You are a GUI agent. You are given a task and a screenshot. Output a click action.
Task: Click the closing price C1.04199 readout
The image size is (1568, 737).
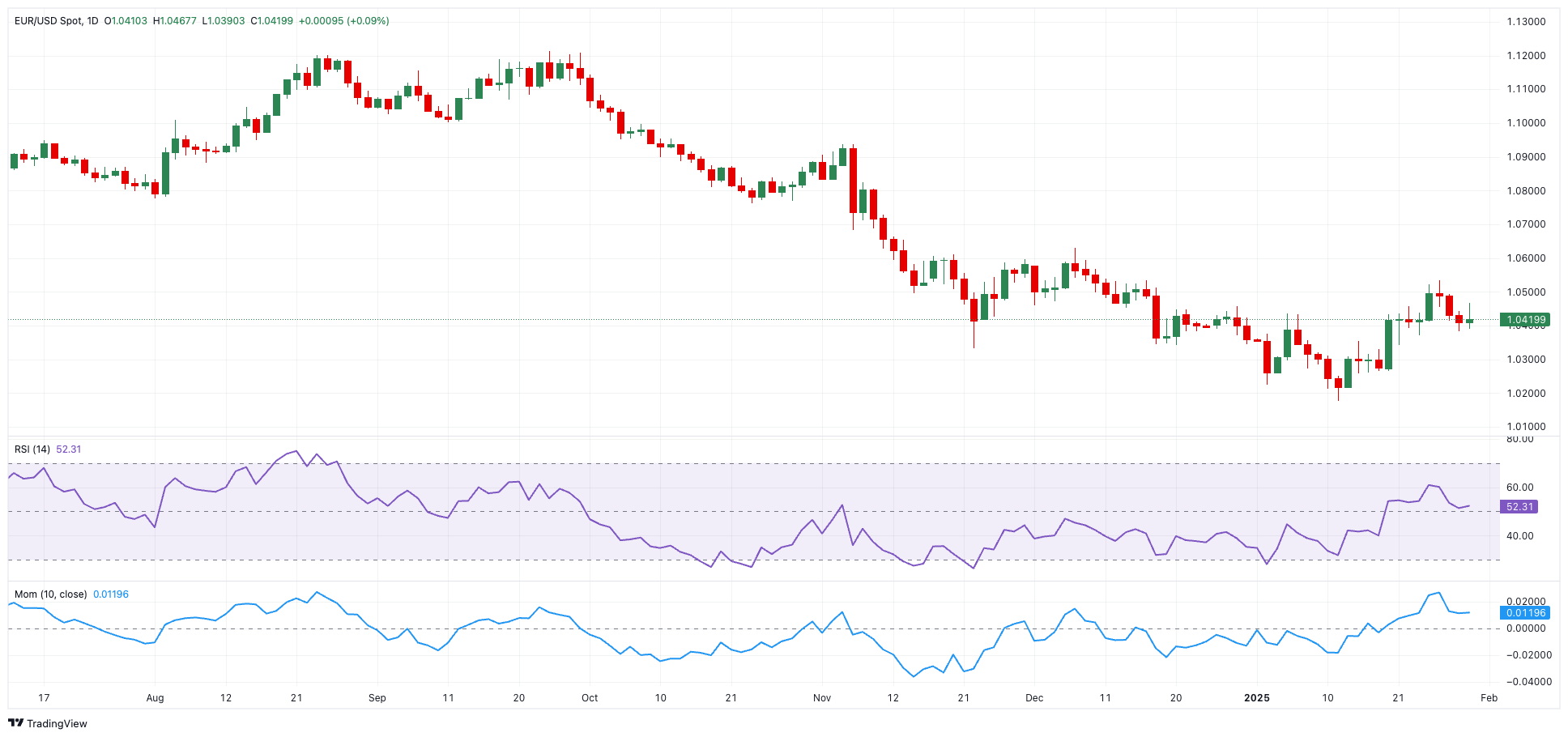pos(272,21)
